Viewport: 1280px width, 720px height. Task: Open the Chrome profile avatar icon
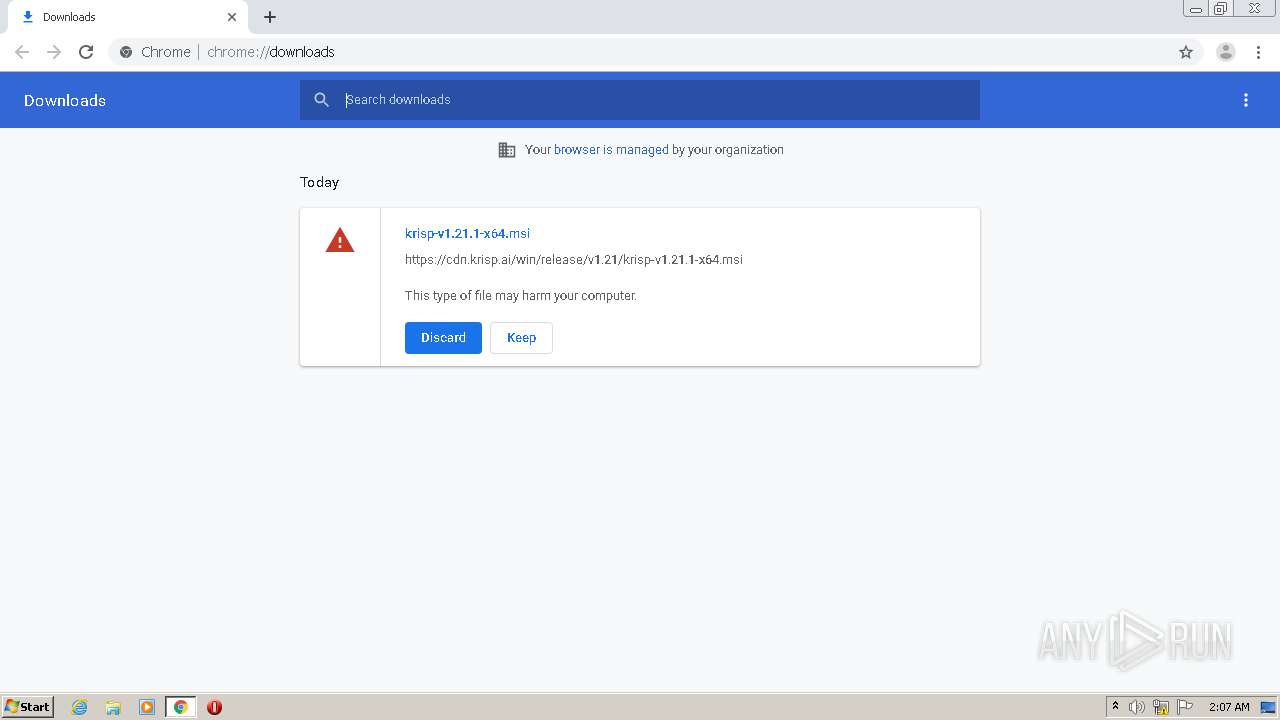1226,52
